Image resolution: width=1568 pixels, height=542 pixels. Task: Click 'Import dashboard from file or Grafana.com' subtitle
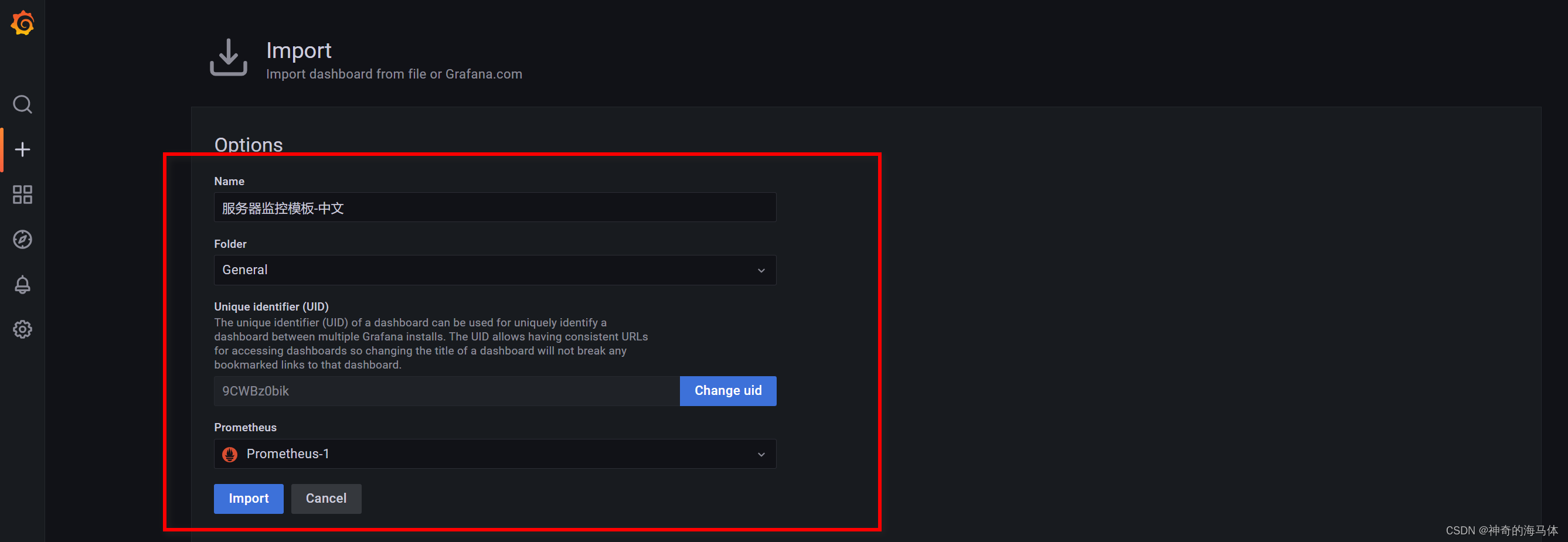click(x=394, y=74)
